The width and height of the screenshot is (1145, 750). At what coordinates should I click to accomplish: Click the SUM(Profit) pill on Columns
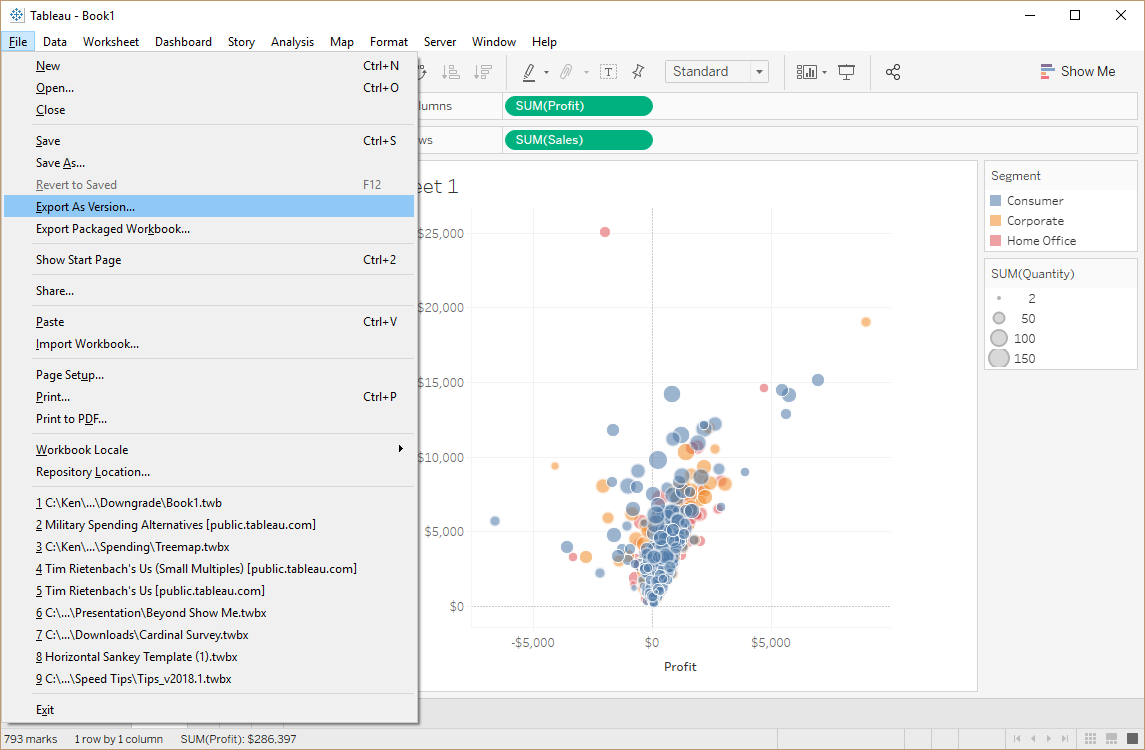coord(578,105)
